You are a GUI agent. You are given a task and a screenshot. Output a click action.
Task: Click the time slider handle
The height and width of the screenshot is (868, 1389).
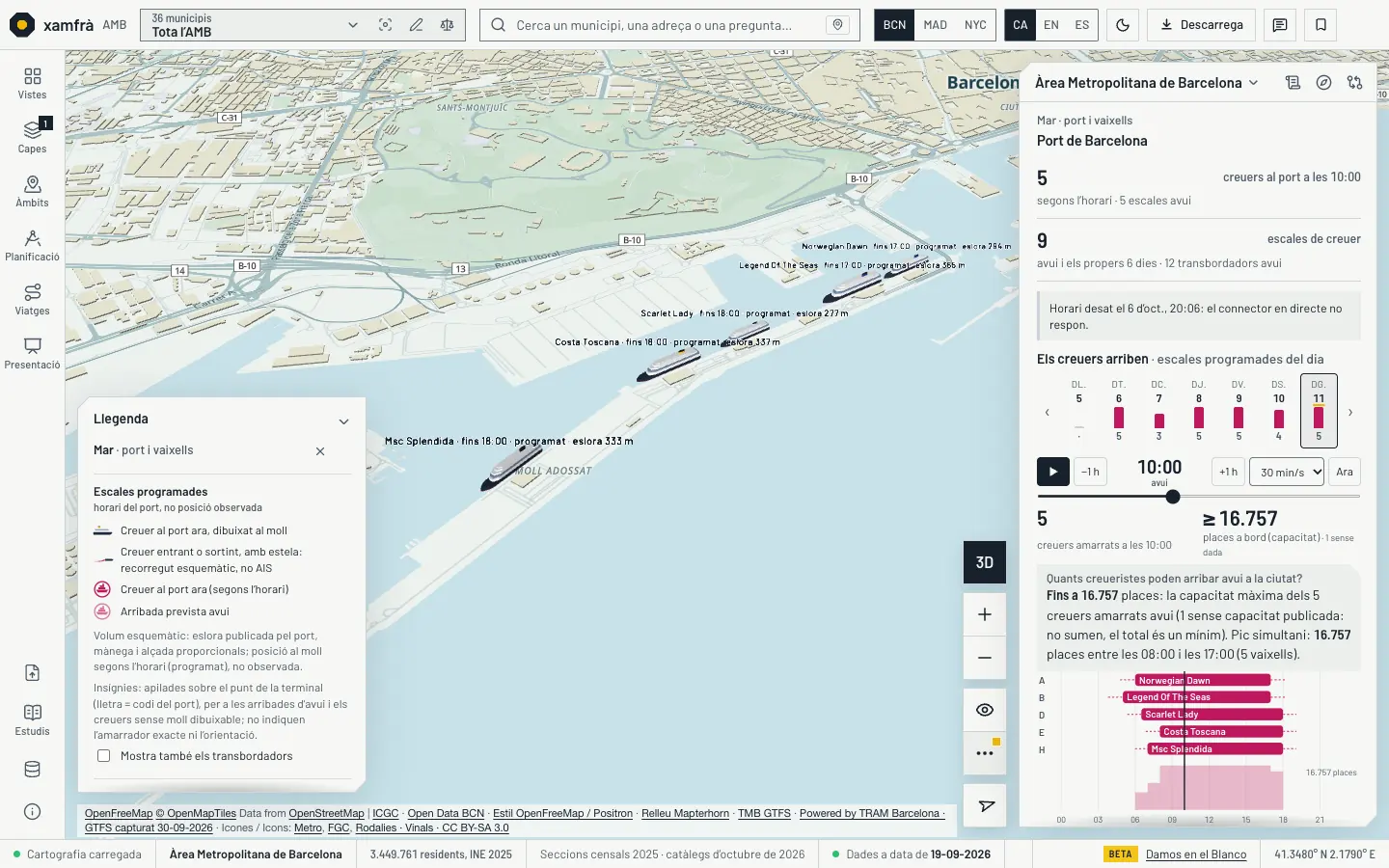coord(1173,497)
